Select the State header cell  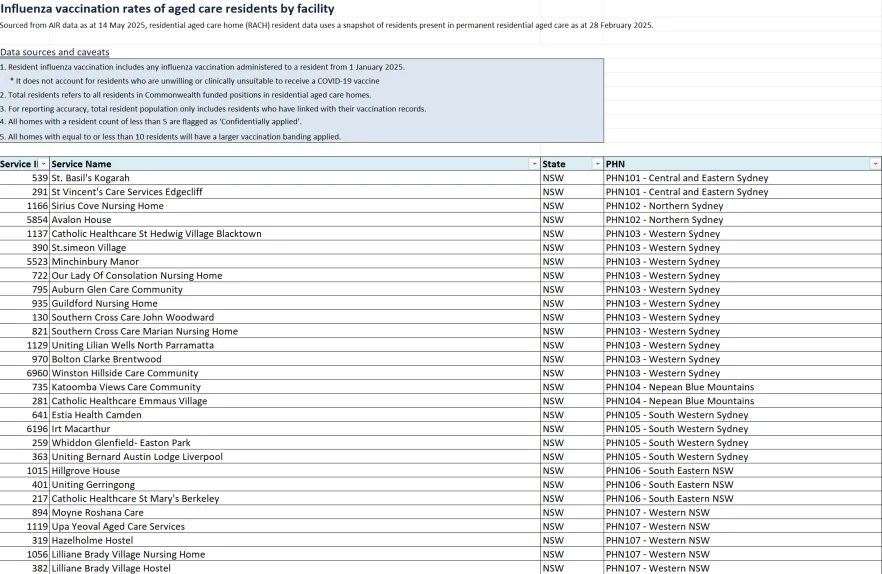pyautogui.click(x=572, y=164)
